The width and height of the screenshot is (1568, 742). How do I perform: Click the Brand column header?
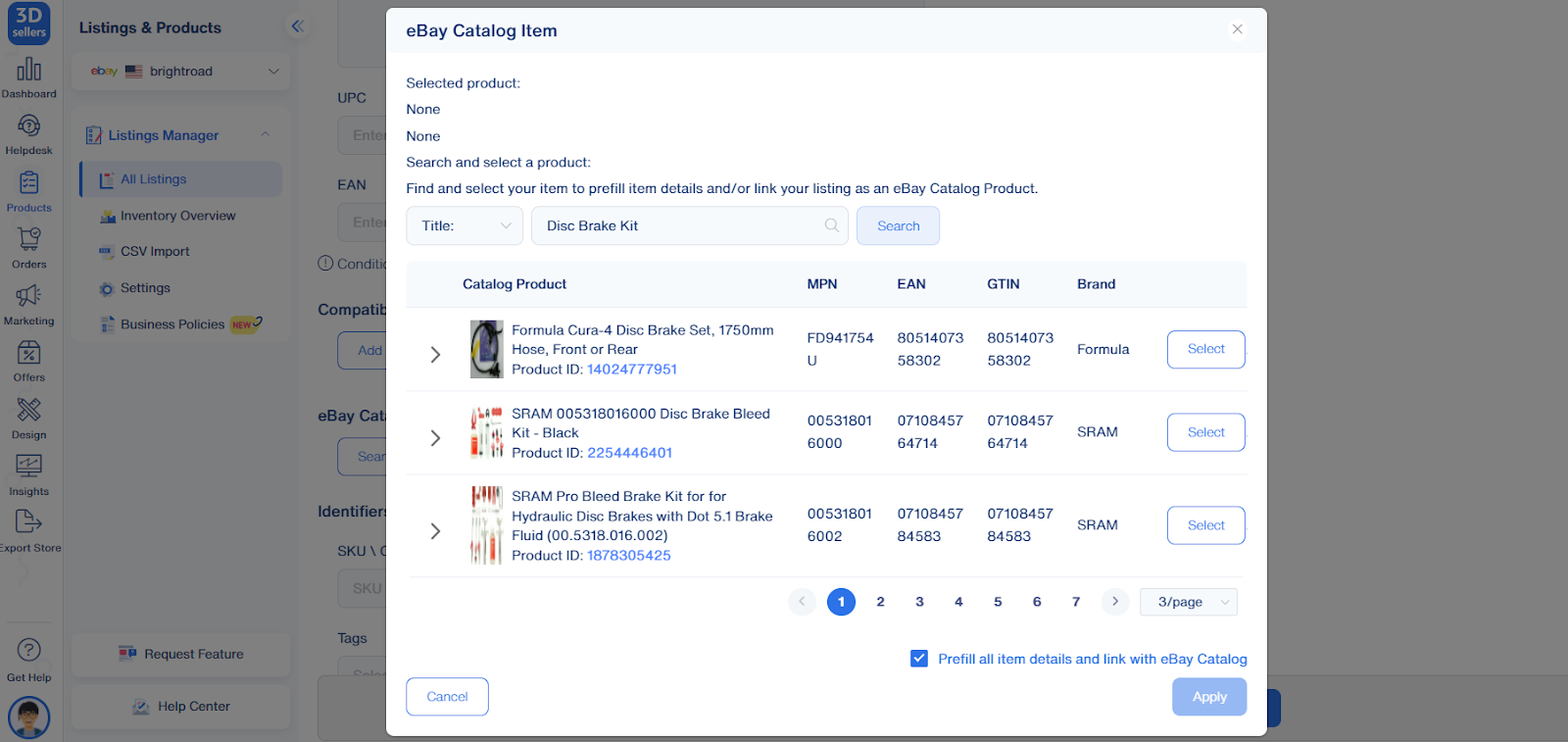tap(1097, 284)
